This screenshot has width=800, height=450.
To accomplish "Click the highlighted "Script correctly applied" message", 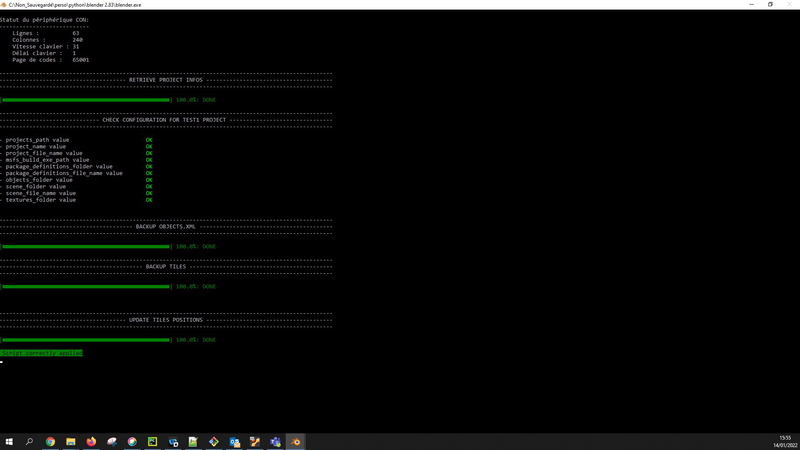I will click(42, 353).
